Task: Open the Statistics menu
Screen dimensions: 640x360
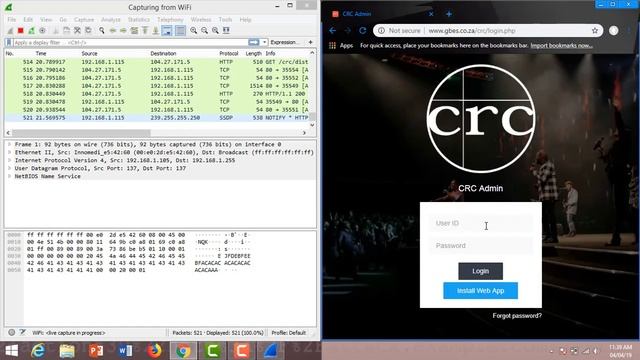Action: (139, 20)
